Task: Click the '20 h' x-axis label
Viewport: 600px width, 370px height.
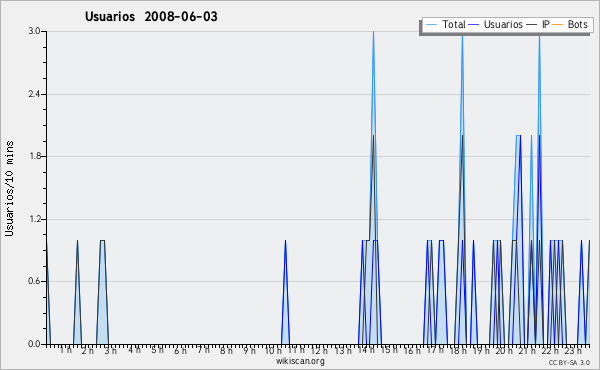Action: [x=504, y=350]
